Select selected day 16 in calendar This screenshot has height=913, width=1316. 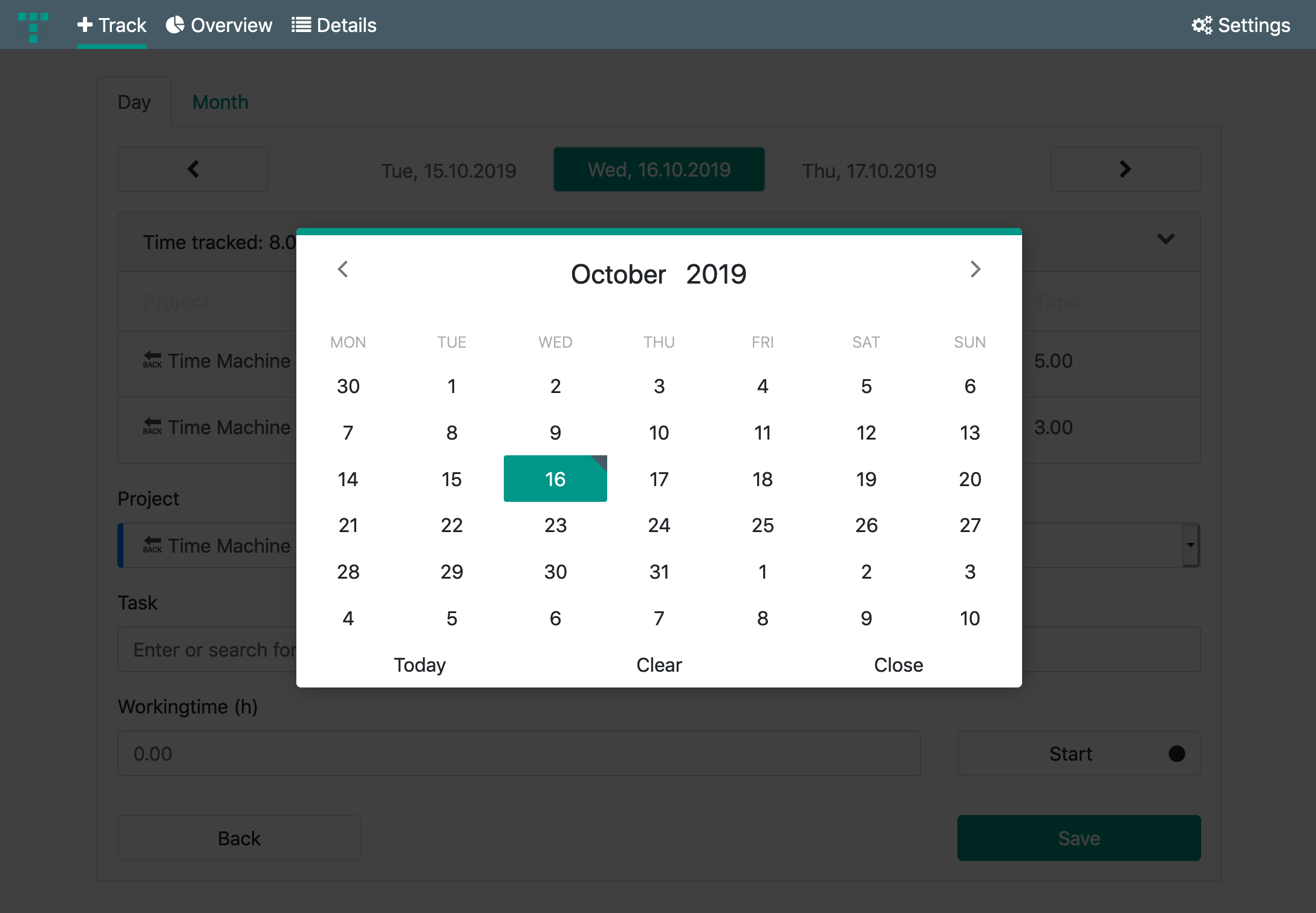click(x=555, y=479)
